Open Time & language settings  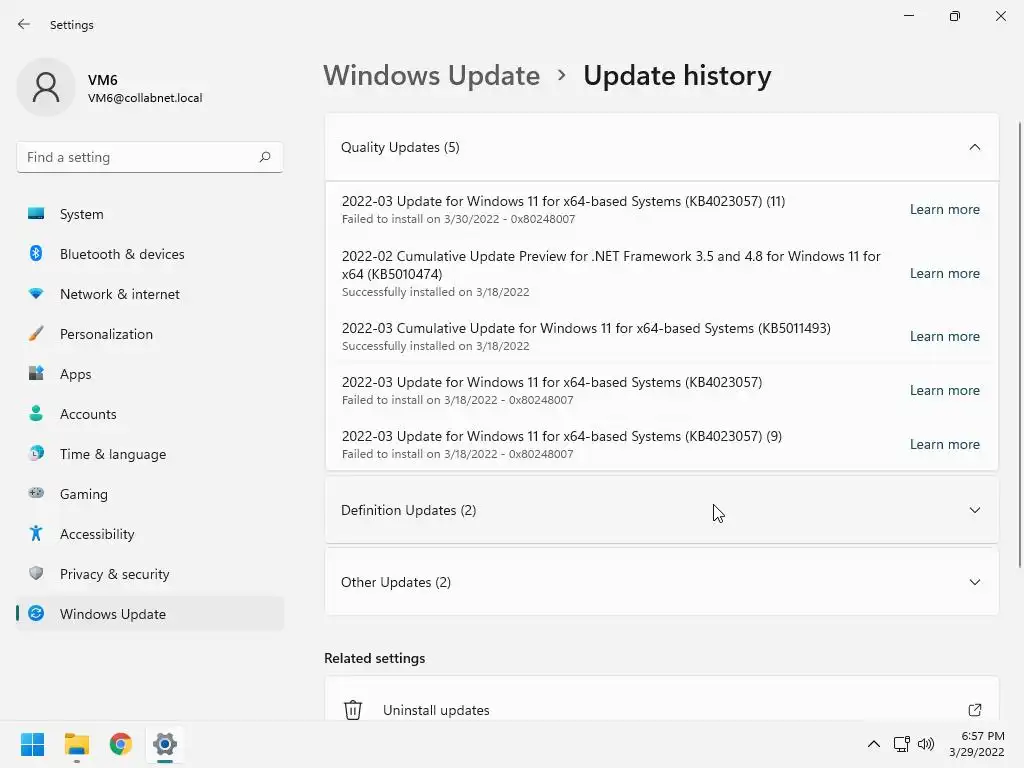pyautogui.click(x=150, y=453)
